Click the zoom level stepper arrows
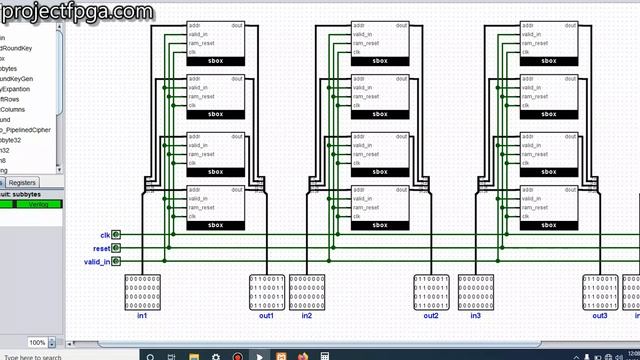The height and width of the screenshot is (360, 640). click(52, 342)
